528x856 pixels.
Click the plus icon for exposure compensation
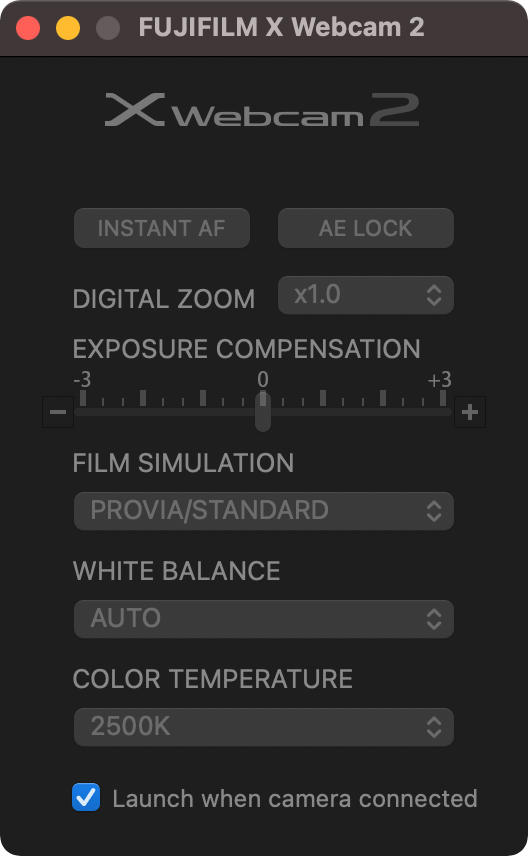(470, 412)
